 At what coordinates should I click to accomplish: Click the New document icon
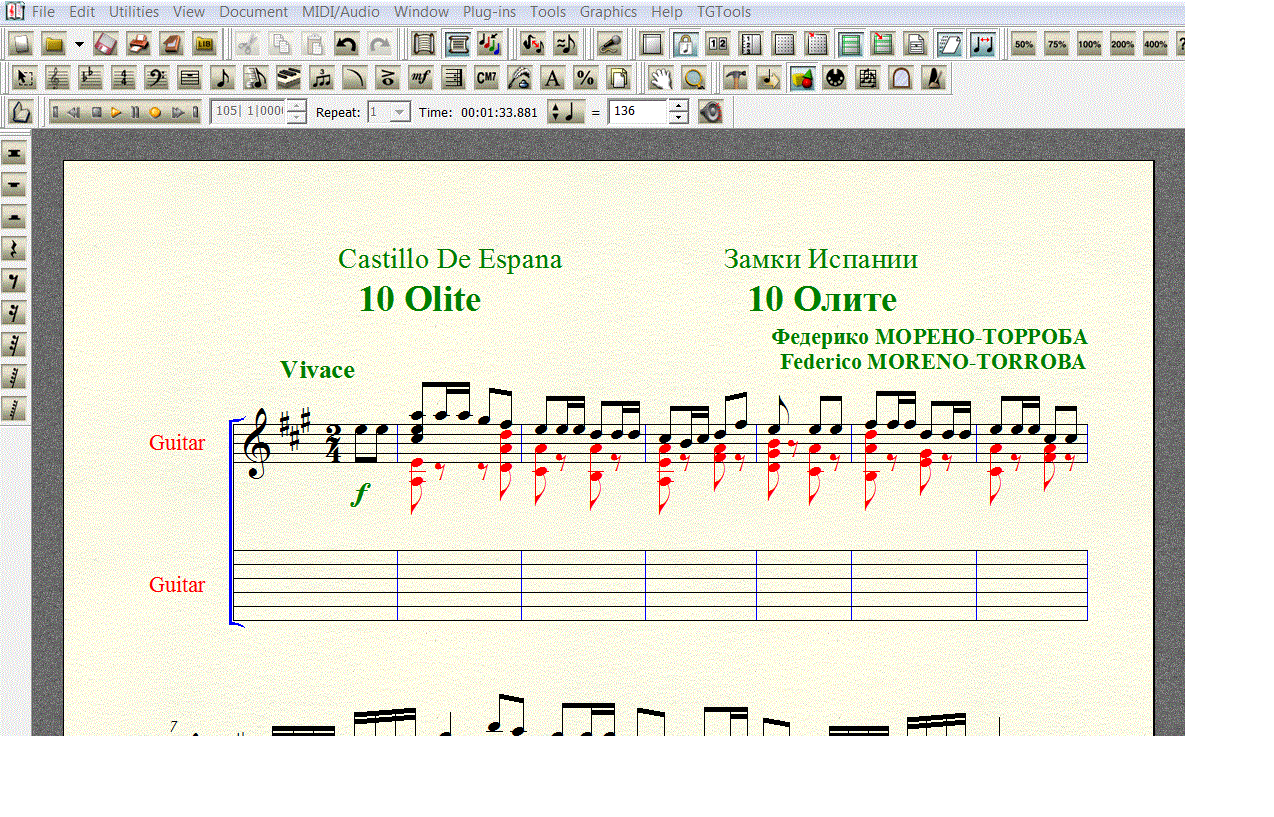(22, 44)
